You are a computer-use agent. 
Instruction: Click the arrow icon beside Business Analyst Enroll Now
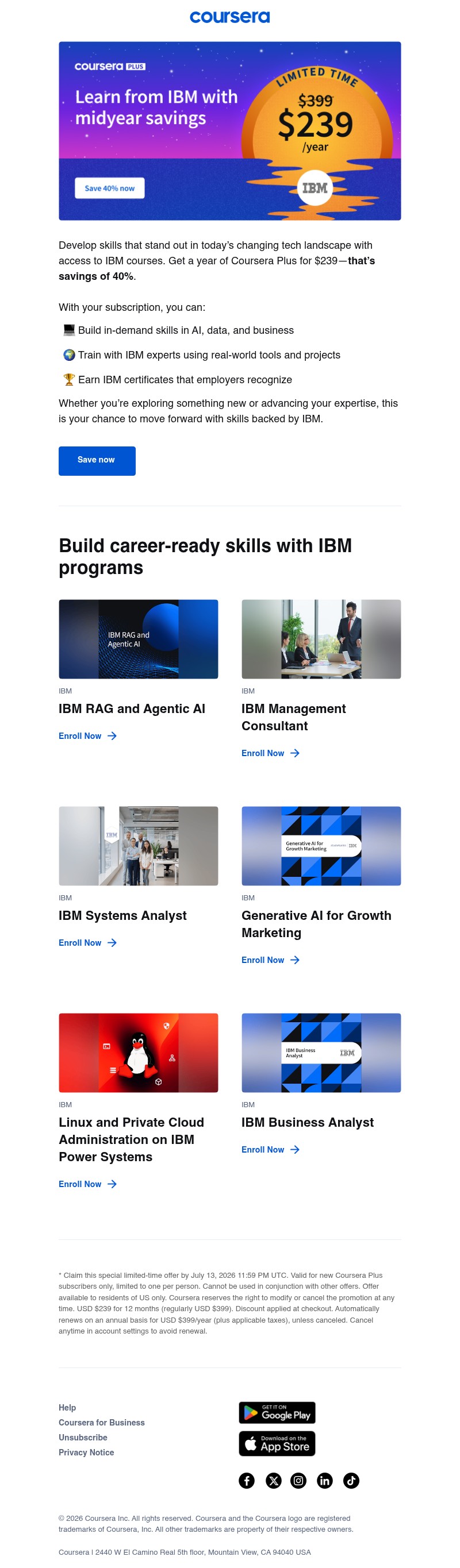295,1150
